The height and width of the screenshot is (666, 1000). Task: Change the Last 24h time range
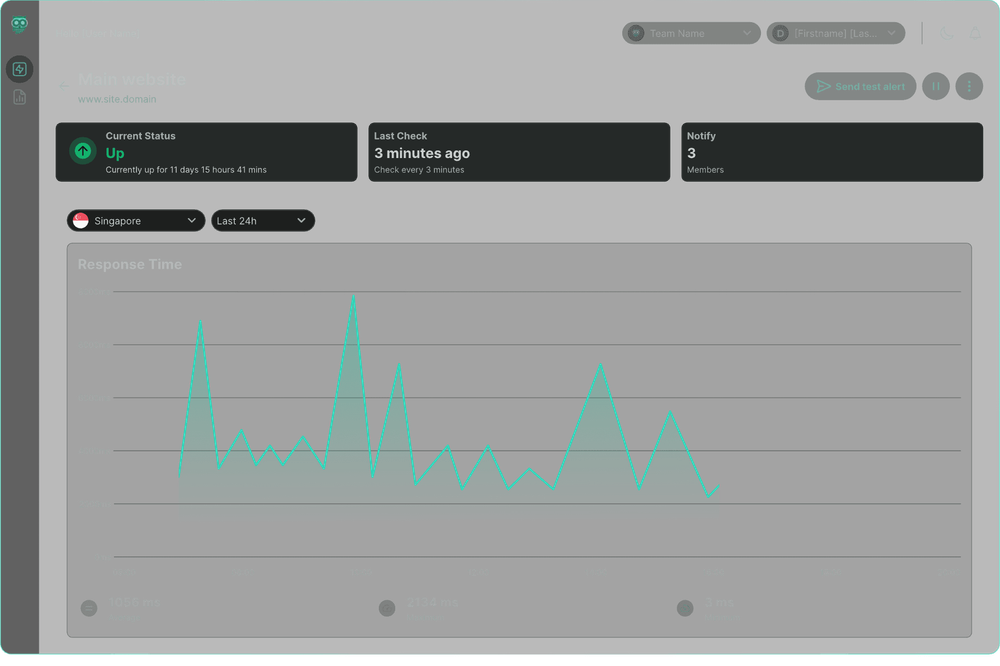coord(262,220)
